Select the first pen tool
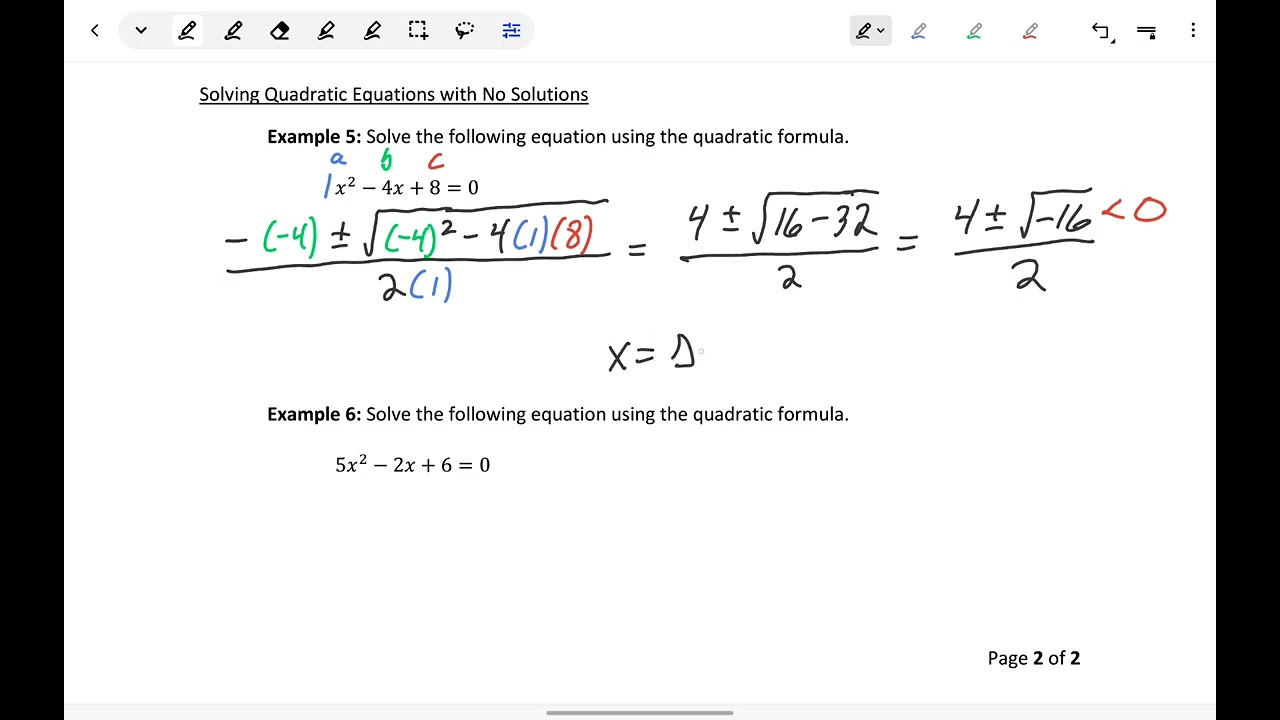1280x720 pixels. pyautogui.click(x=187, y=31)
